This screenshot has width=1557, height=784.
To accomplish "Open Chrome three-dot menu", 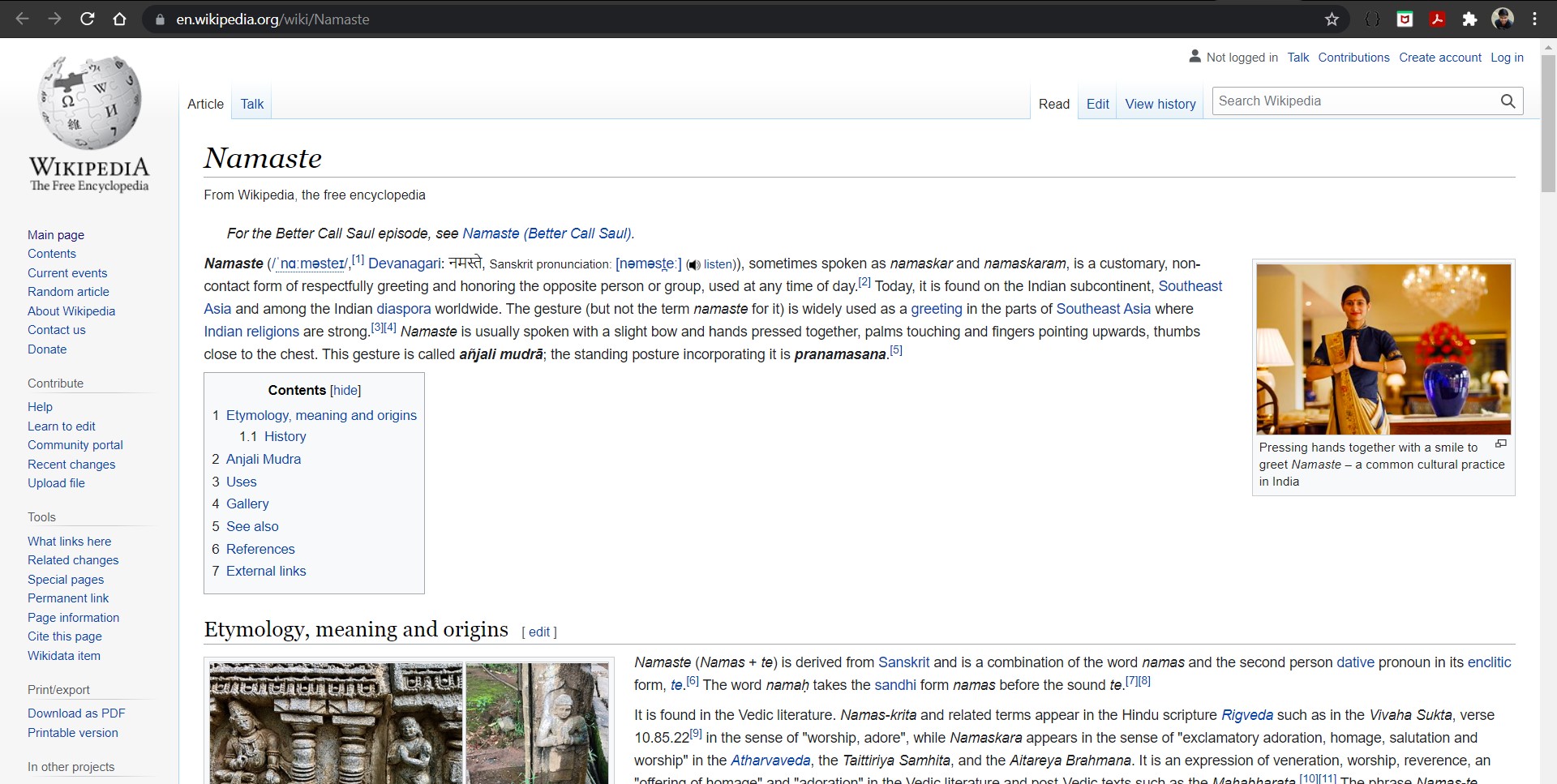I will (x=1534, y=19).
